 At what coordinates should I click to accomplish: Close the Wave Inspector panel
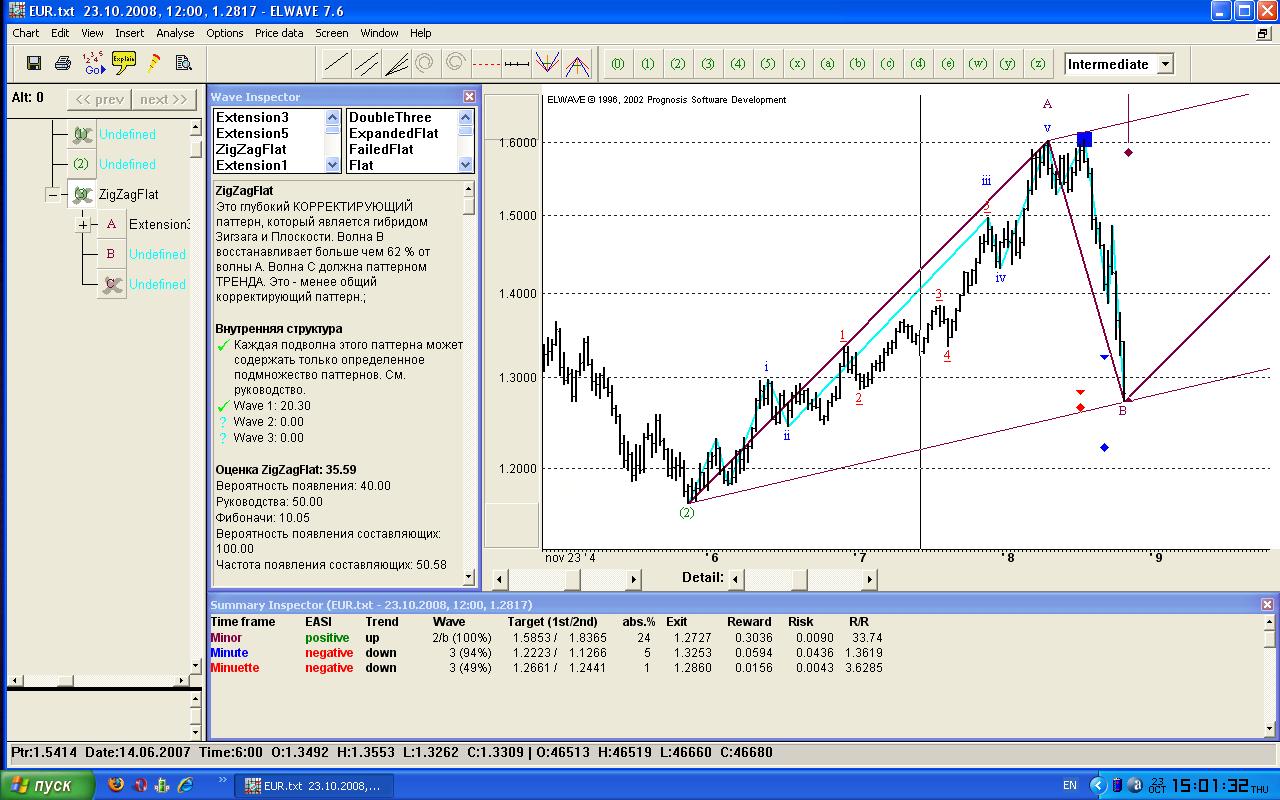(469, 97)
